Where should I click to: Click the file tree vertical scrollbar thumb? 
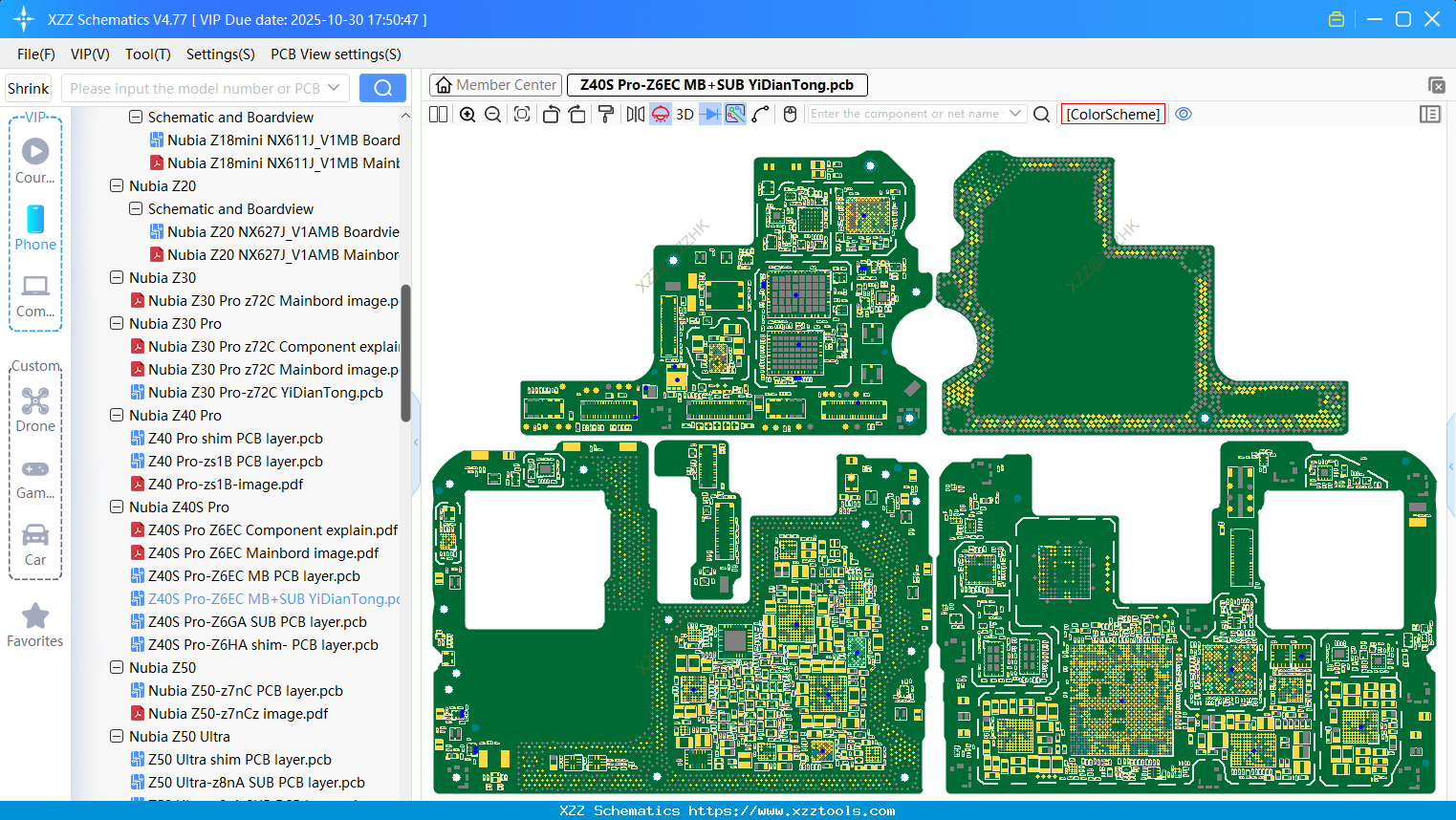(405, 353)
